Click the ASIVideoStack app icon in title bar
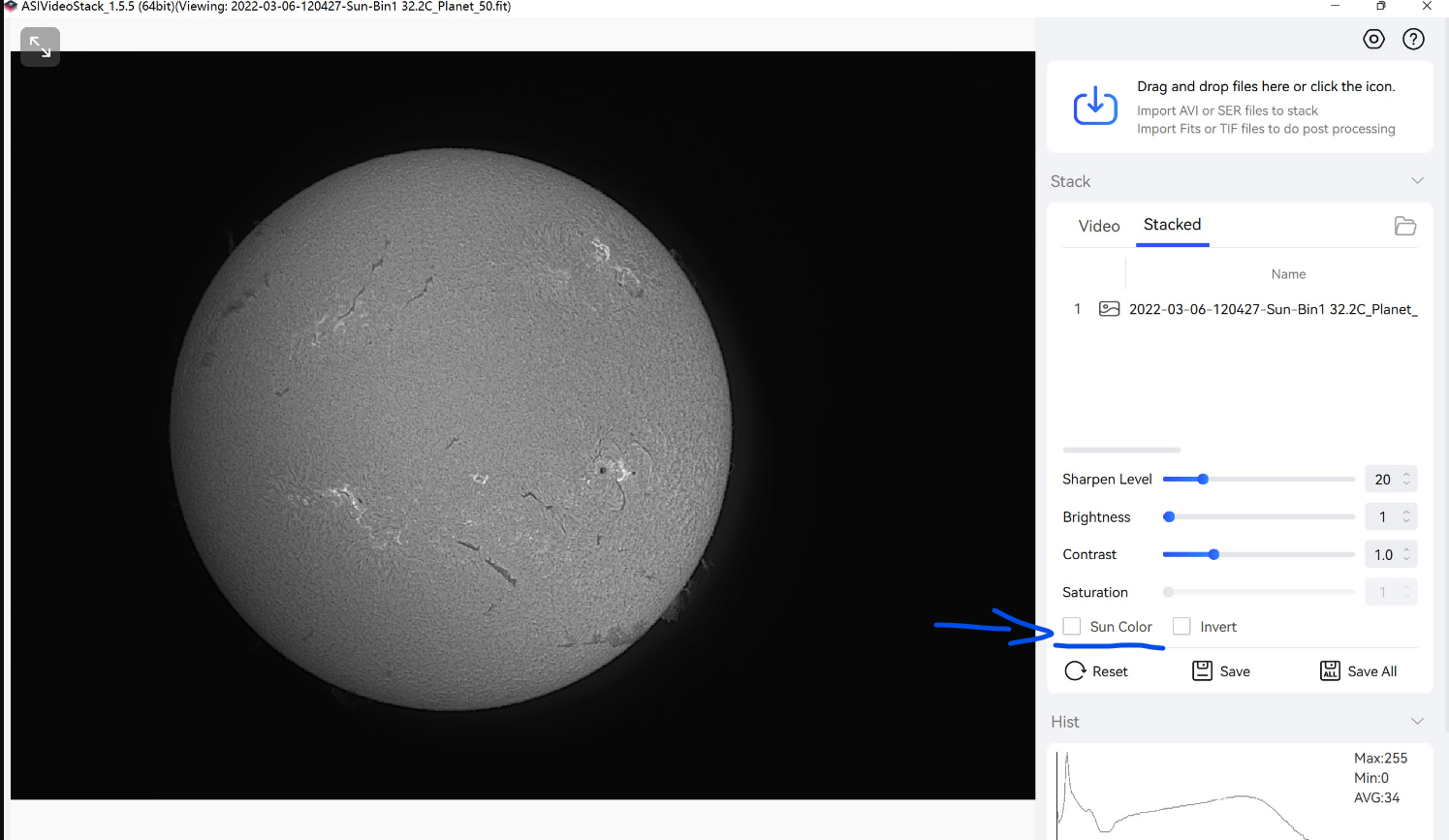 coord(11,6)
